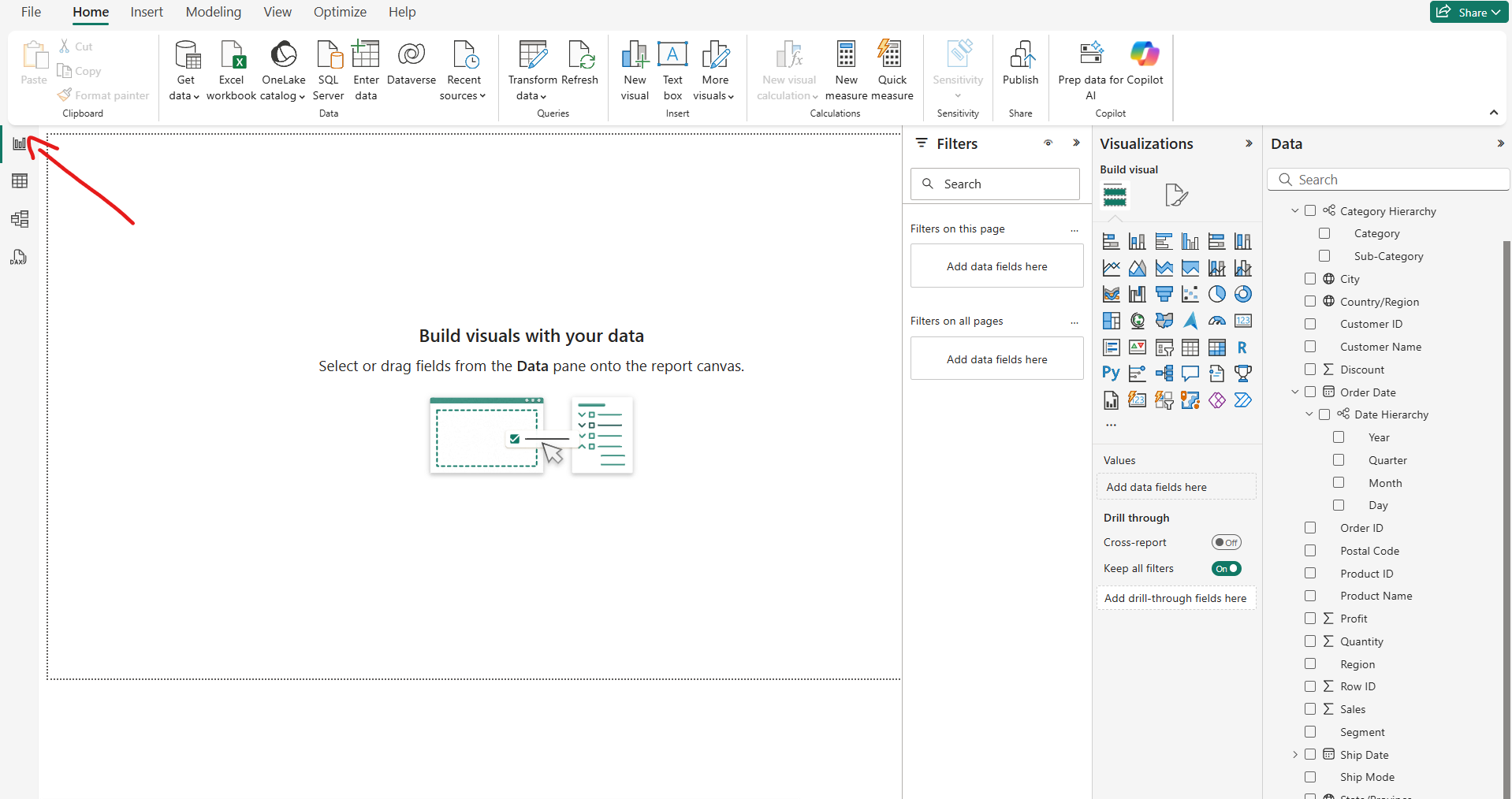Check the City field checkbox
This screenshot has width=1512, height=799.
pyautogui.click(x=1310, y=279)
